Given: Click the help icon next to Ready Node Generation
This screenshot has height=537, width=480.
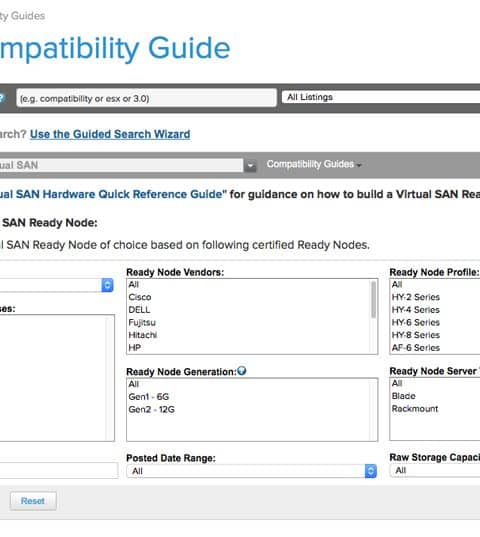Looking at the screenshot, I should pos(242,371).
